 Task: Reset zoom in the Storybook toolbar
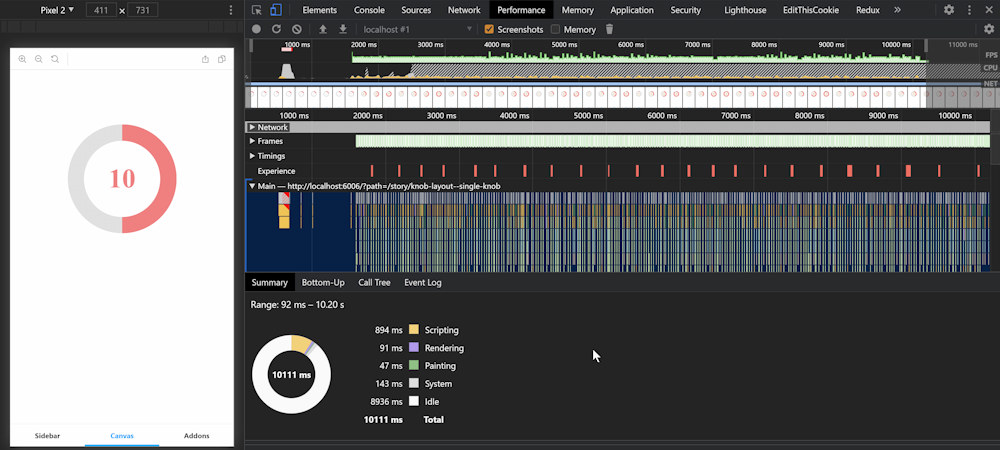[x=55, y=59]
